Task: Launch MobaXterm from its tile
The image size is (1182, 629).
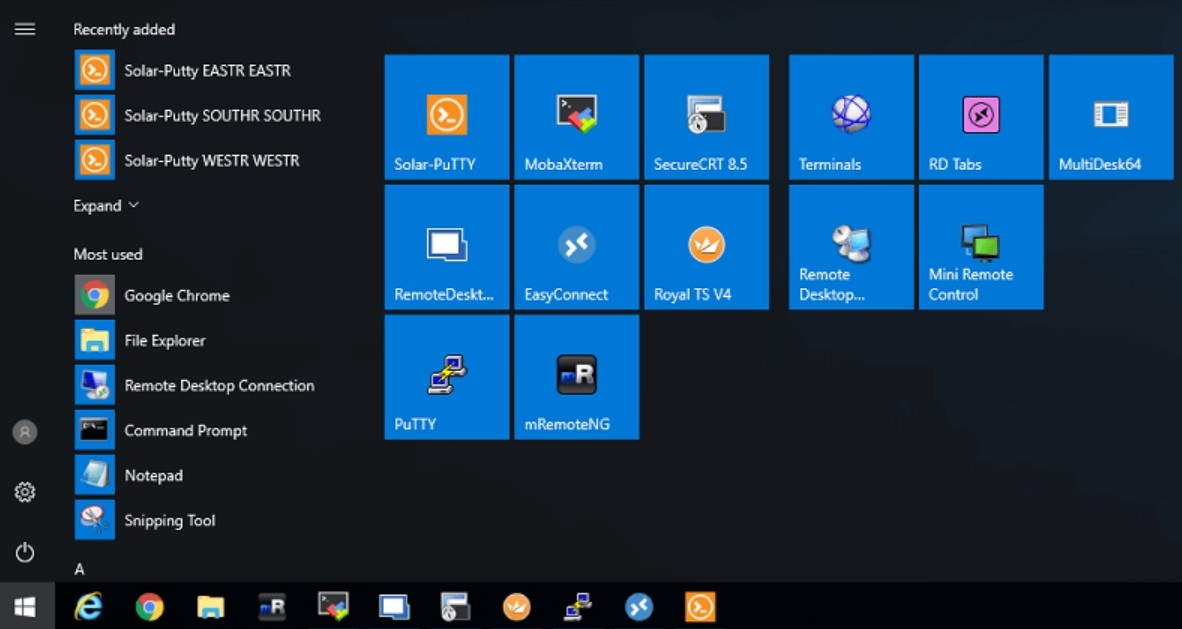Action: coord(577,117)
